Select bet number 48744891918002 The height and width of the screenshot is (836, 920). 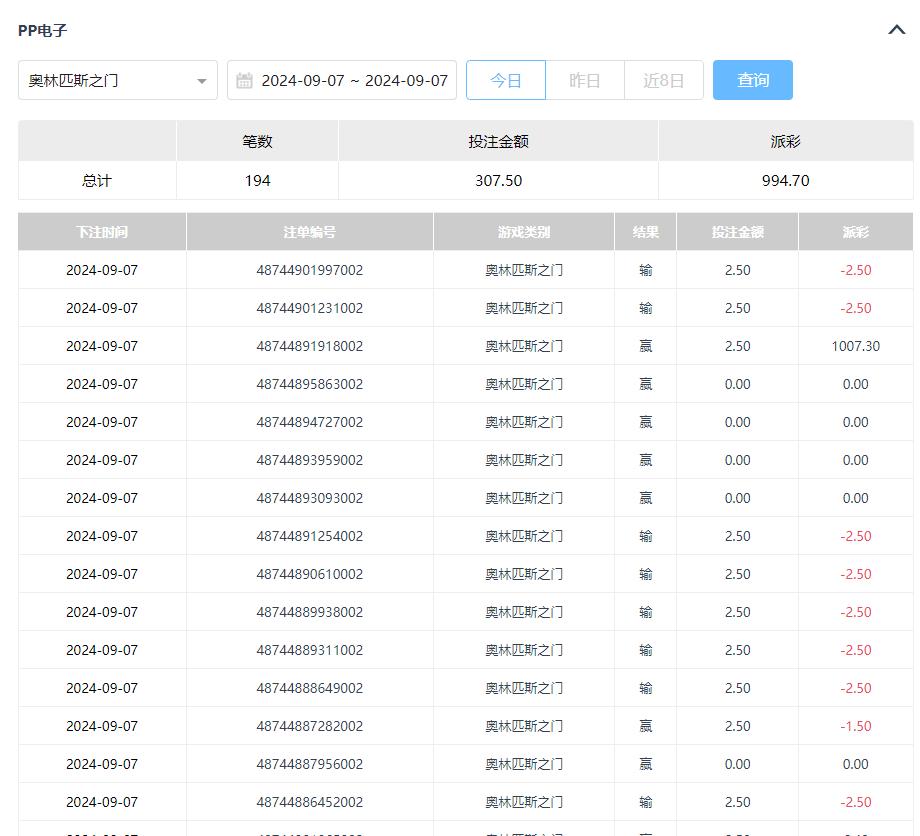click(x=309, y=346)
